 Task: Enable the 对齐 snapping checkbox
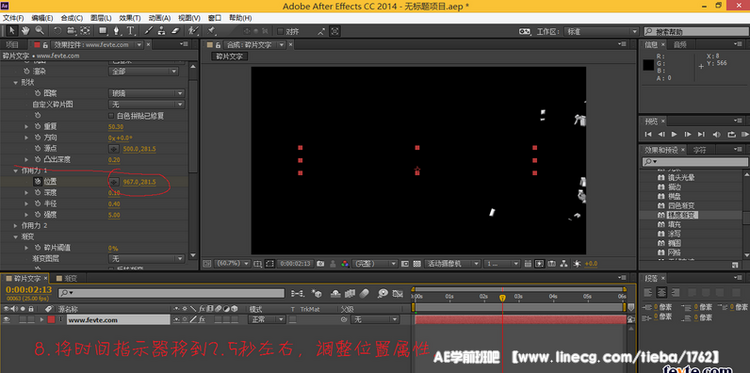click(281, 32)
